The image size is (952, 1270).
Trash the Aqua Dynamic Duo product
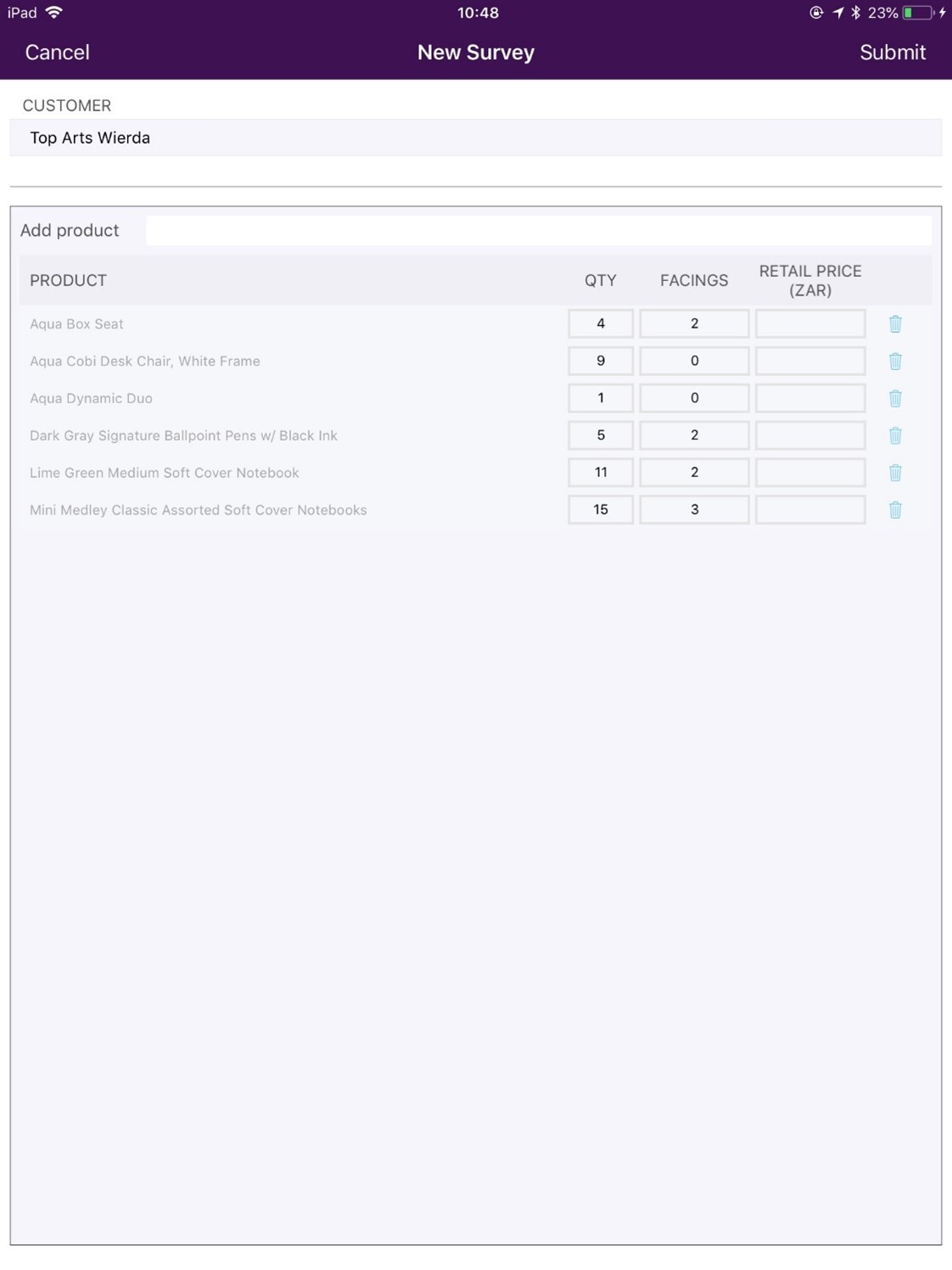pos(895,398)
